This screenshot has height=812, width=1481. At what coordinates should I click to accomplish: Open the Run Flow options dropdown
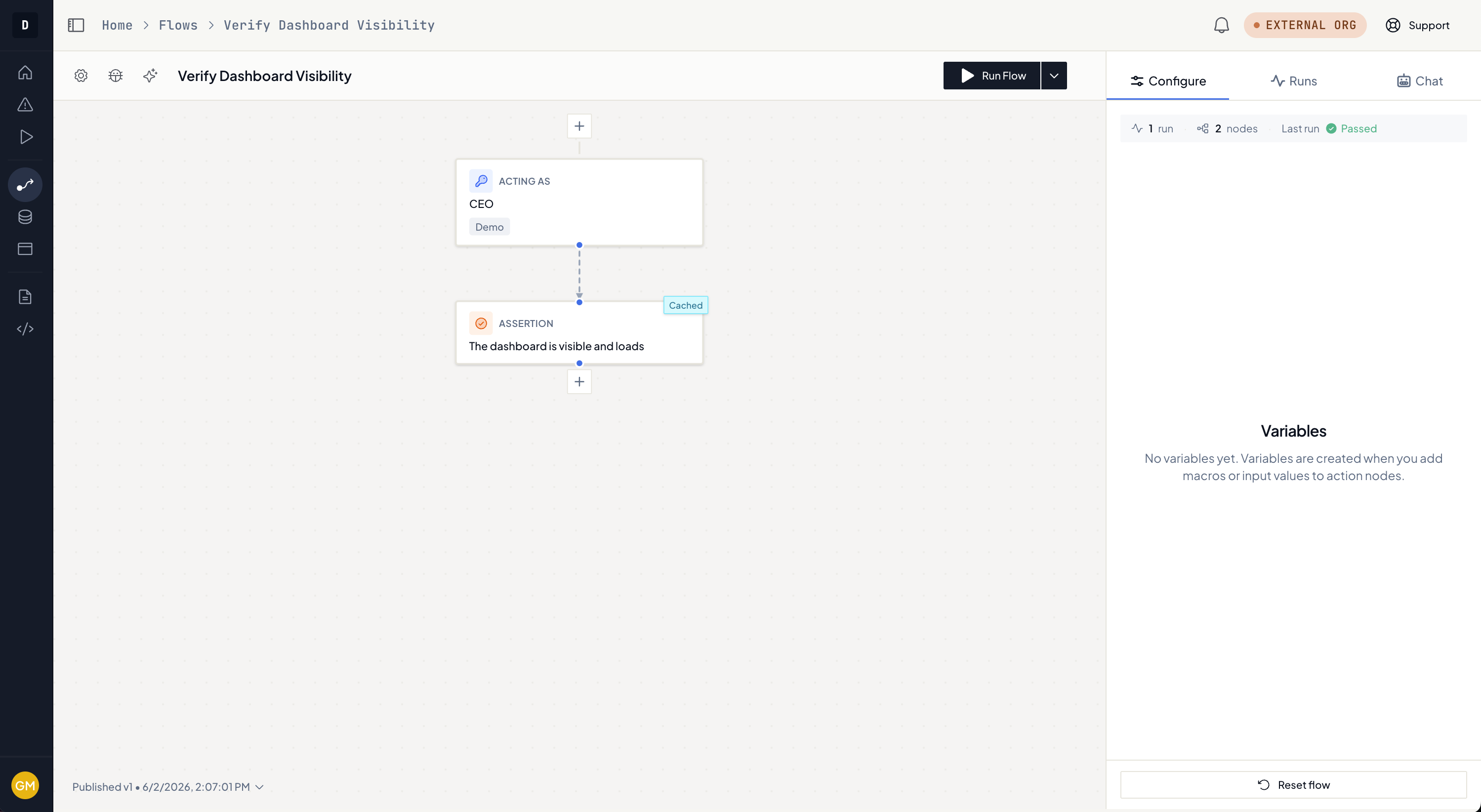[1054, 75]
